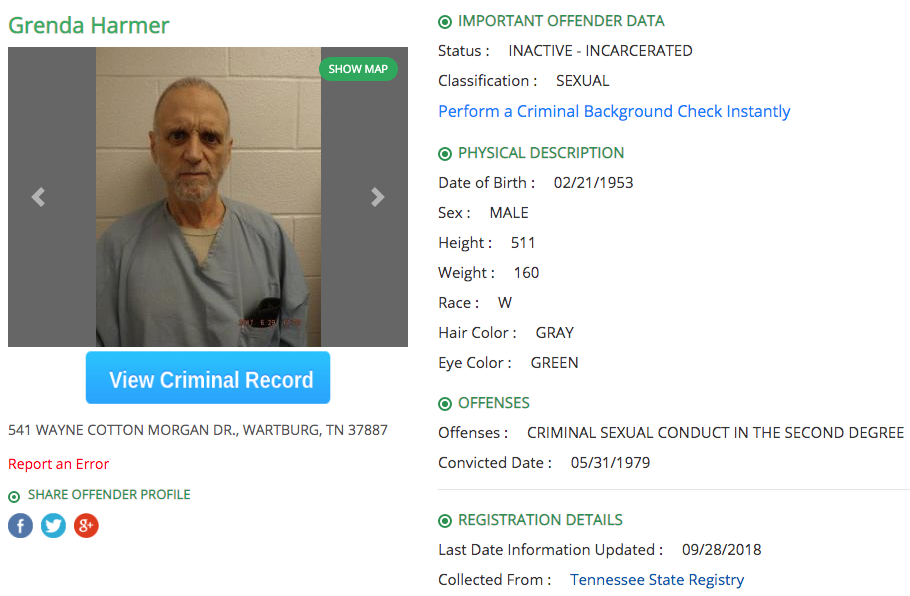This screenshot has width=910, height=596.
Task: Show the map on the photo
Action: 358,69
